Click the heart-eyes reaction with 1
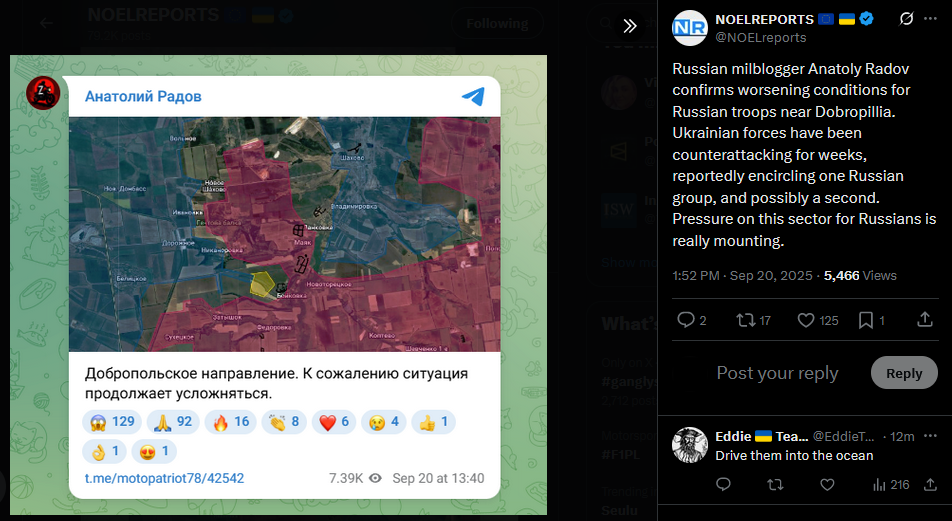 (154, 451)
